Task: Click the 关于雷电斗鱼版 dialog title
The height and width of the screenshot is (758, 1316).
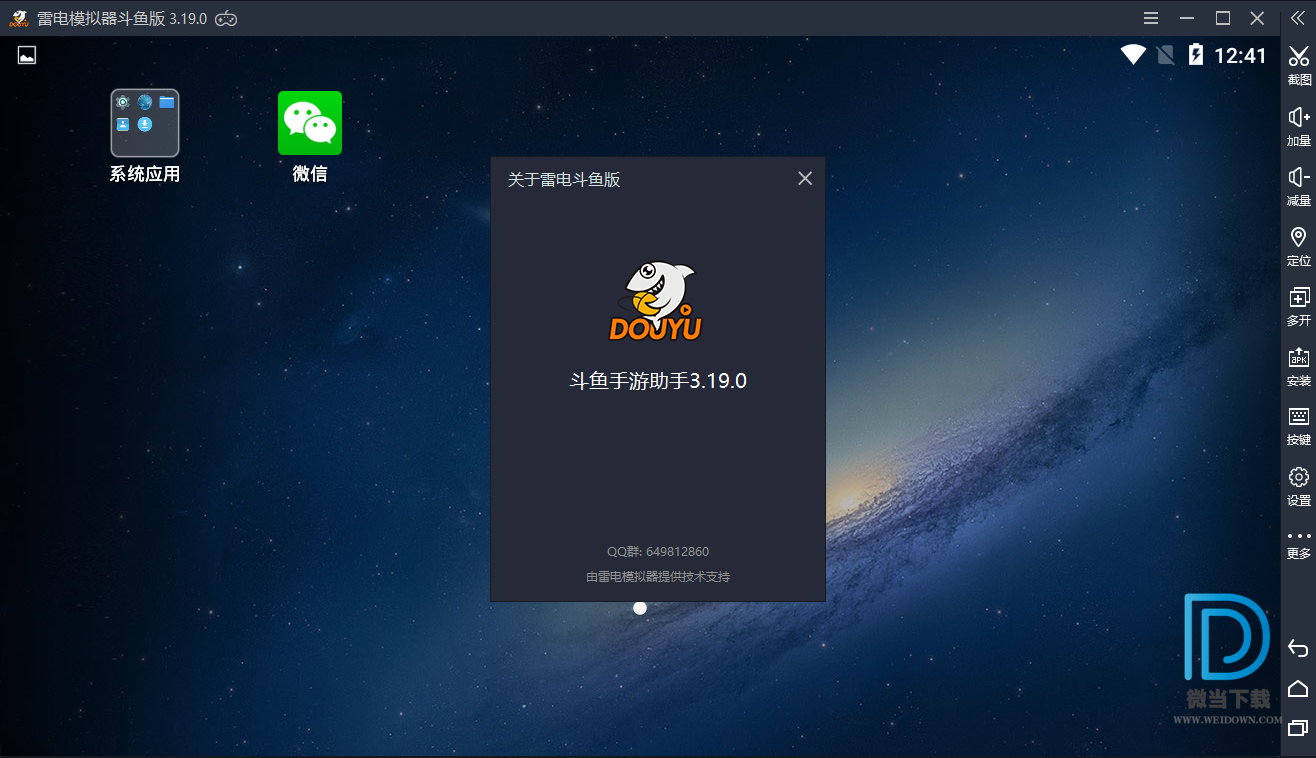Action: click(564, 179)
